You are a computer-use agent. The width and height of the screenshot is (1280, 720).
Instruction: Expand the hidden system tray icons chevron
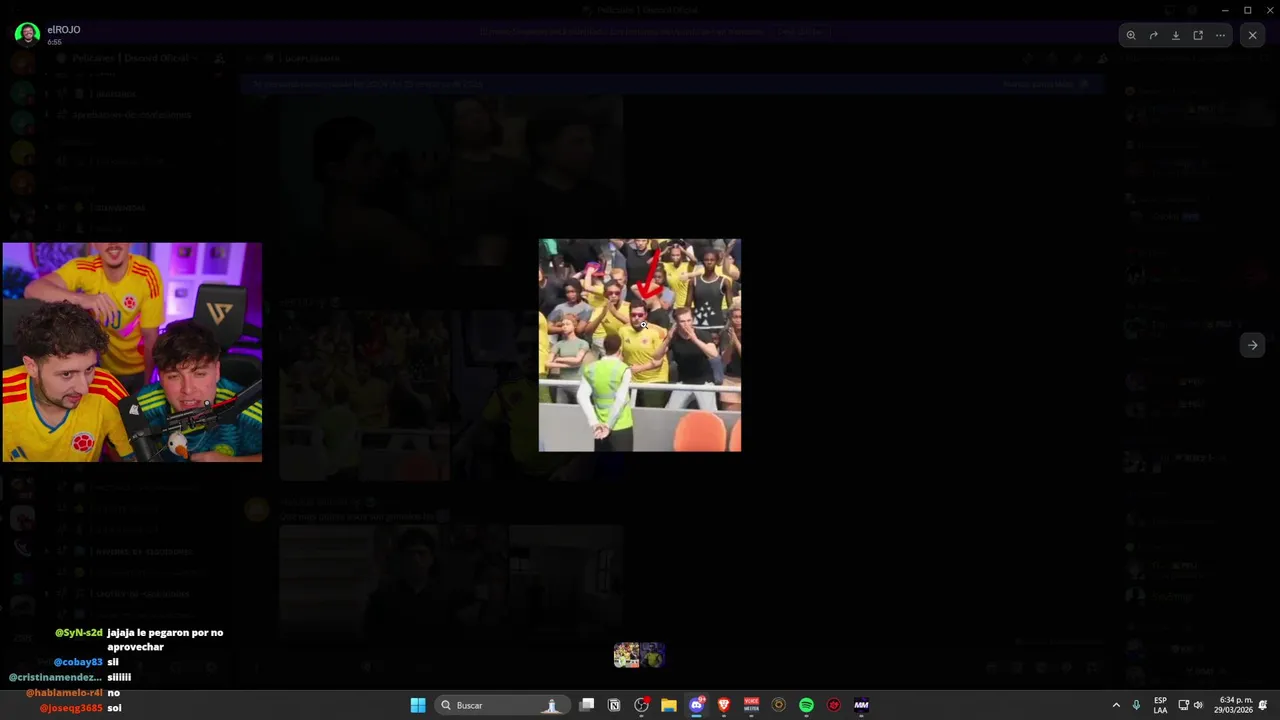pyautogui.click(x=1116, y=705)
